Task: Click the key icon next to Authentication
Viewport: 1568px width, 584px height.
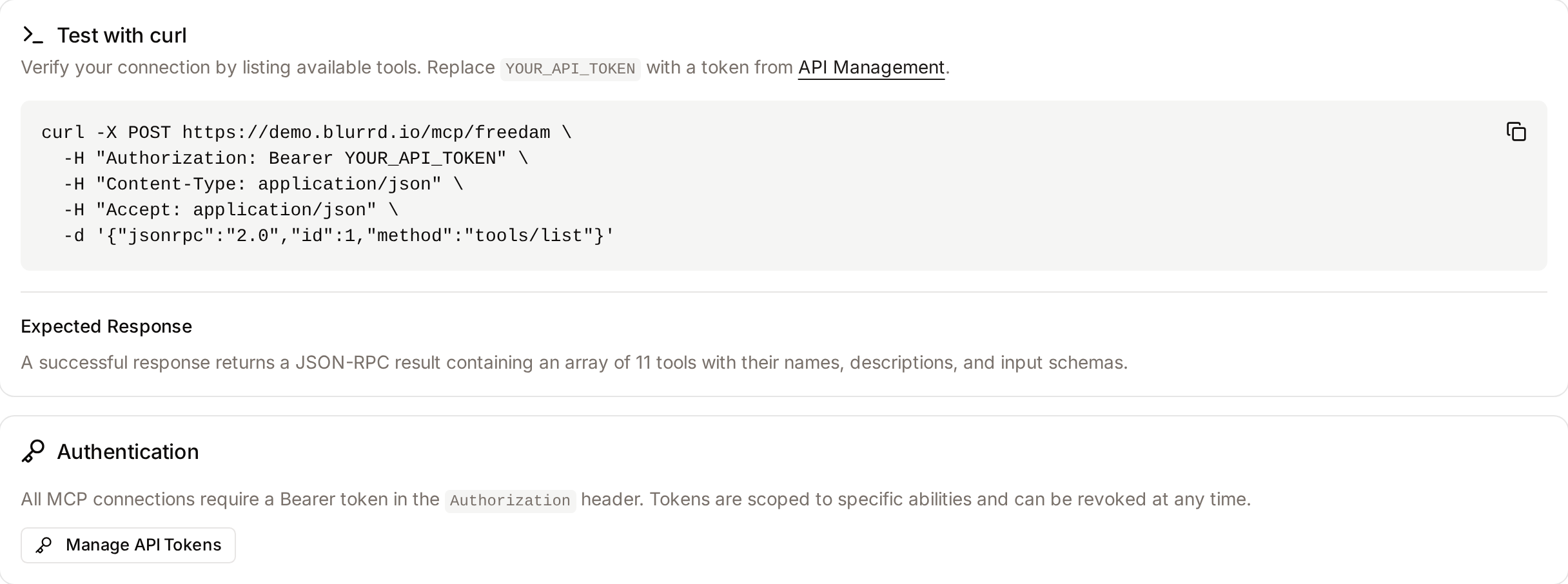Action: [34, 451]
